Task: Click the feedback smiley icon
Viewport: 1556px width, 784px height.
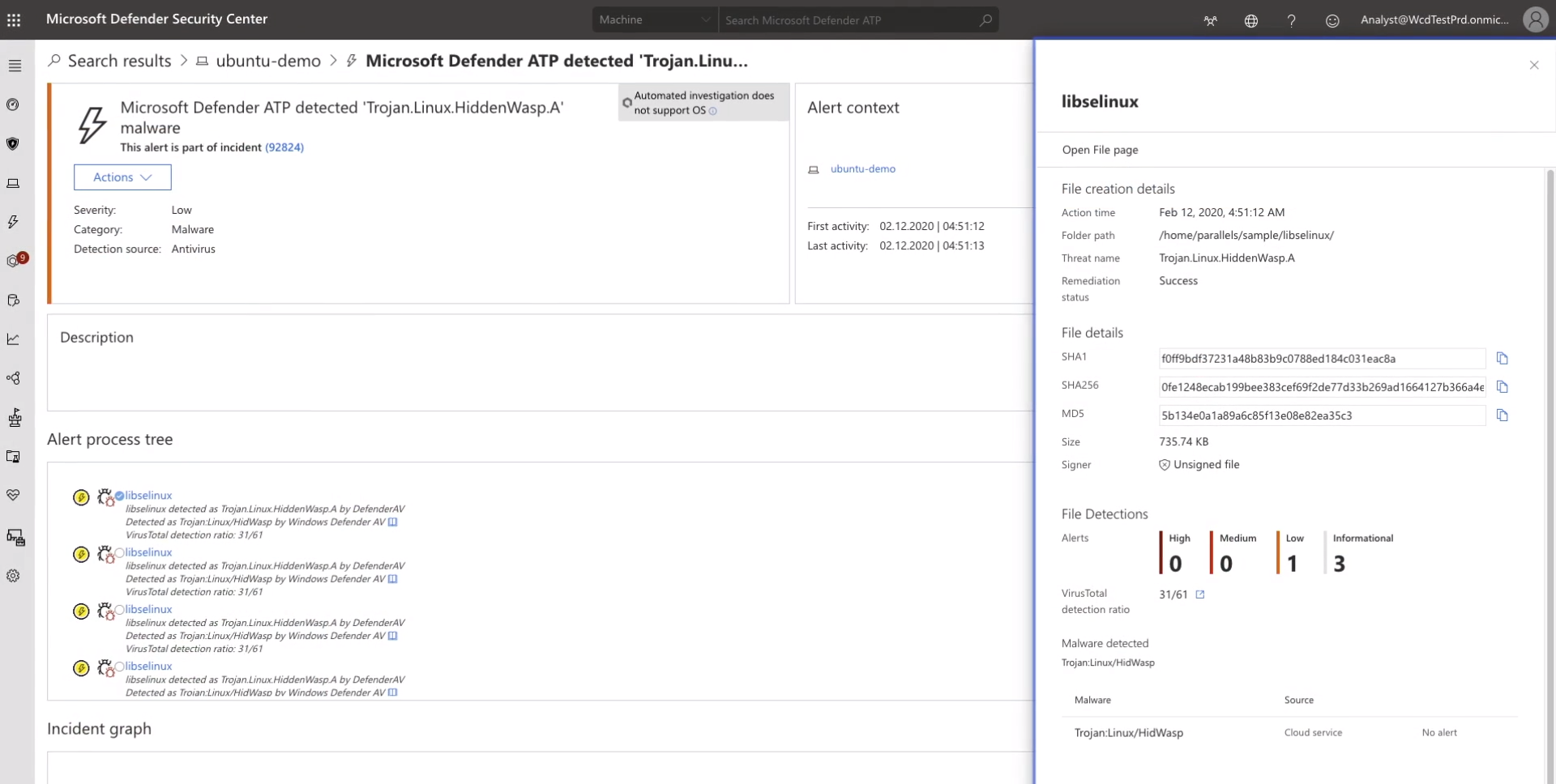Action: coord(1332,20)
